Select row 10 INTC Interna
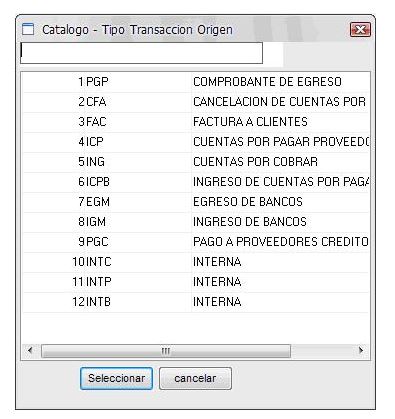 196,262
